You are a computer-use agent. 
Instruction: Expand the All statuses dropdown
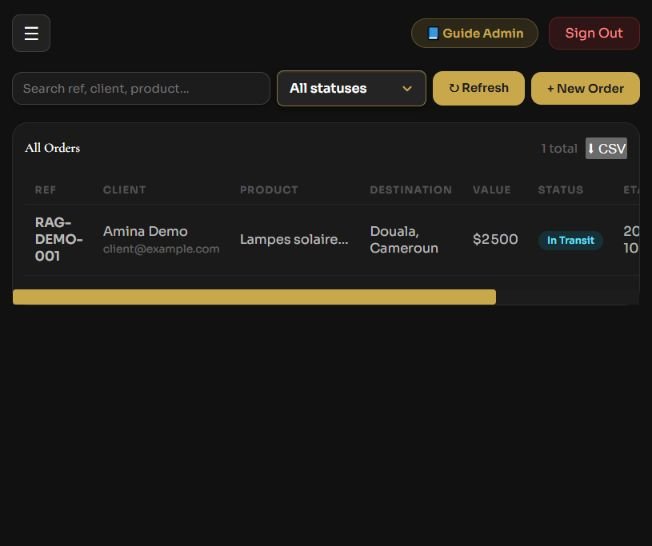(351, 88)
